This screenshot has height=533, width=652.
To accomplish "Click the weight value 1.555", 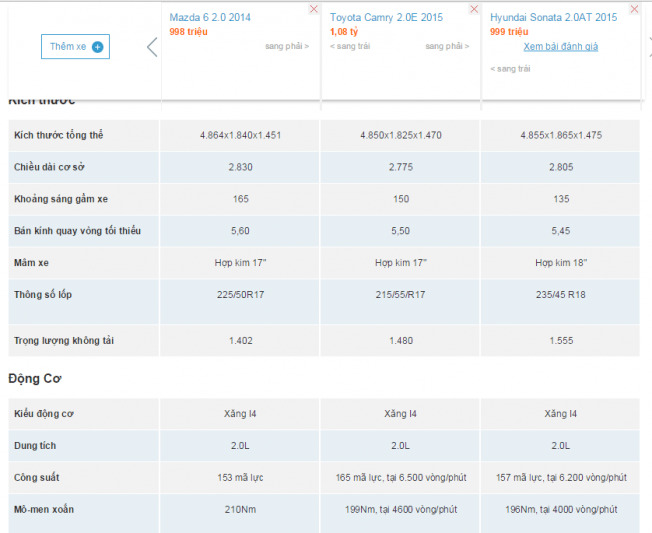I will (561, 341).
